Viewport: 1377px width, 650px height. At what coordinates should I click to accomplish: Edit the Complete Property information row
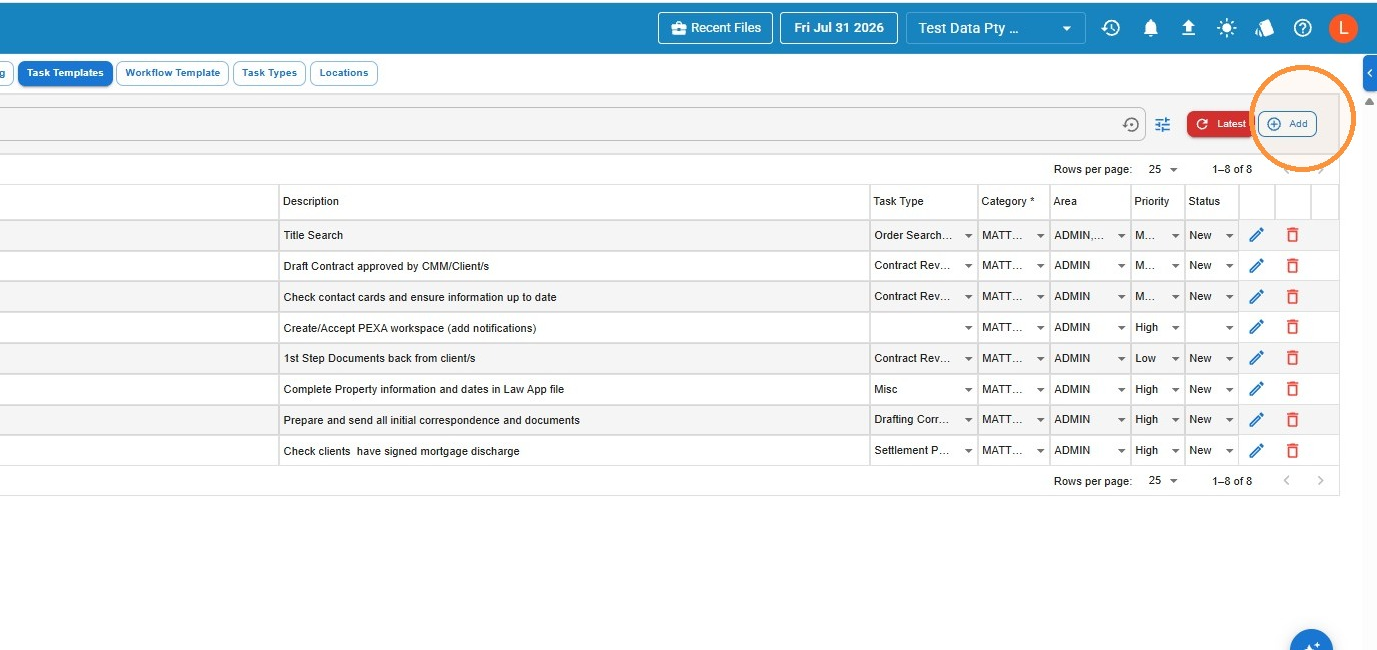tap(1257, 389)
